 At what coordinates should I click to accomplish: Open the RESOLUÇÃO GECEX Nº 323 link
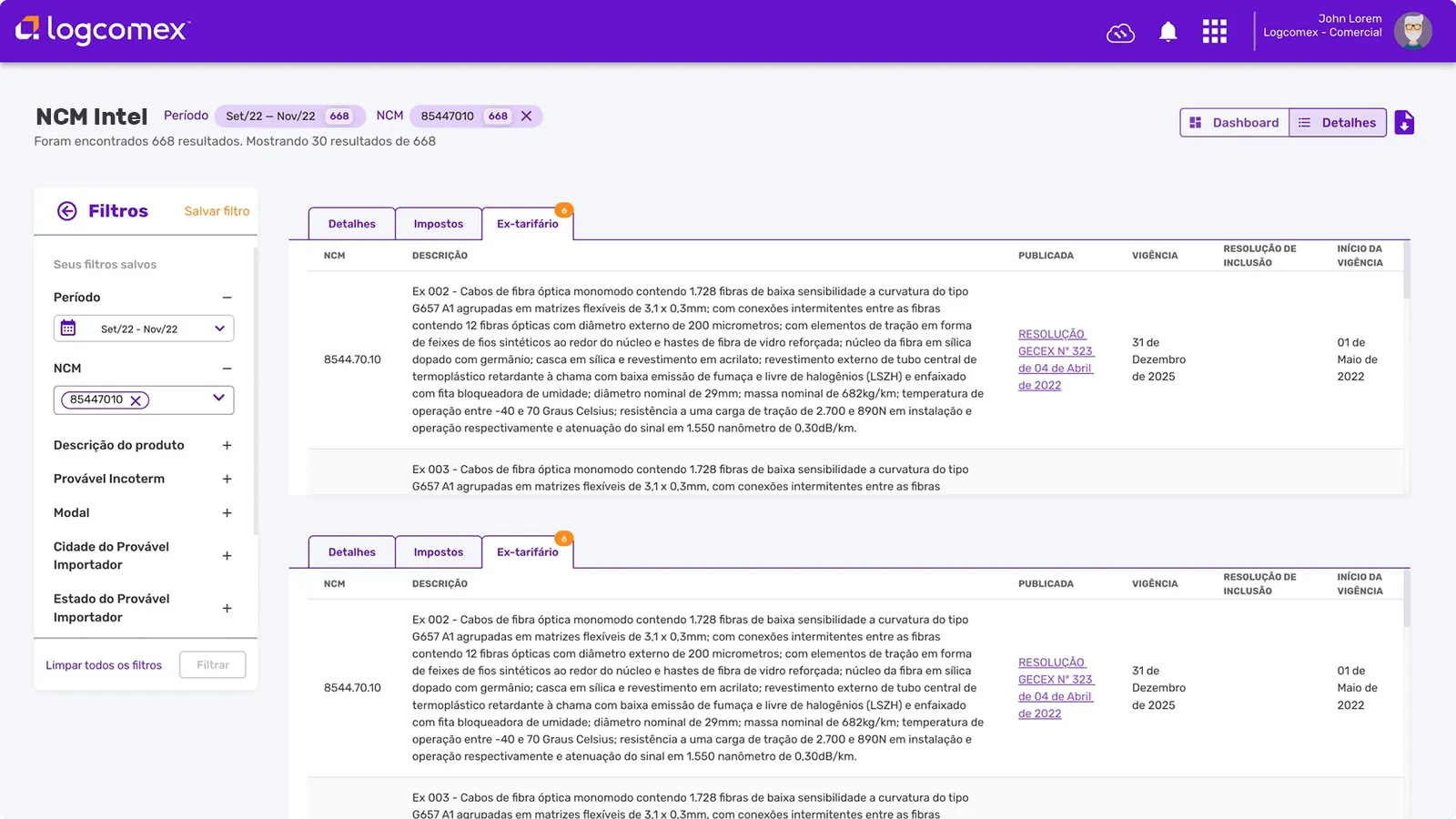tap(1056, 359)
